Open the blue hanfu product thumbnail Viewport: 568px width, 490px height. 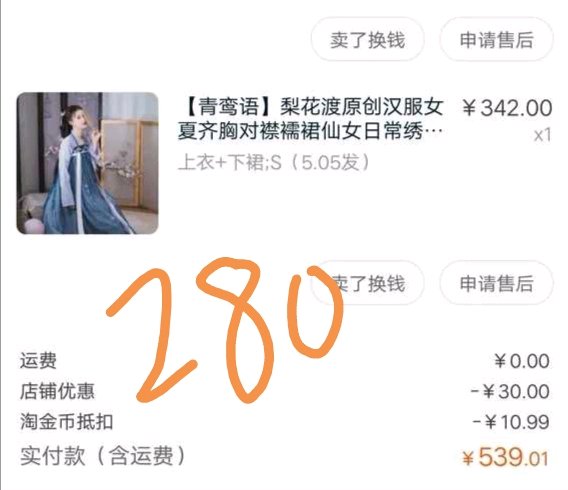(87, 163)
